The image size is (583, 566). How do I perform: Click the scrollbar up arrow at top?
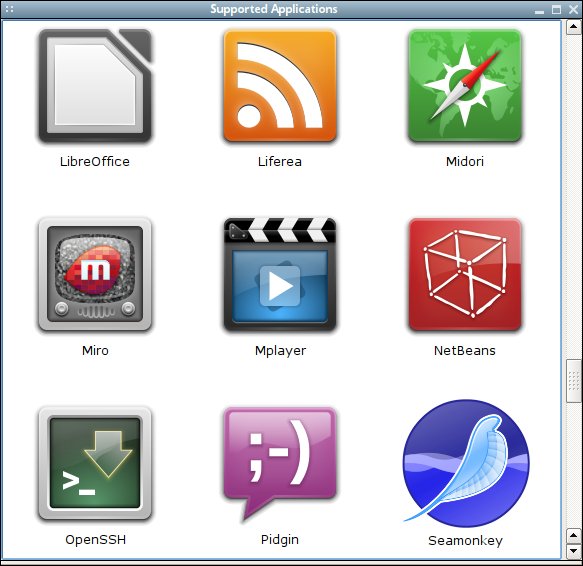click(x=573, y=27)
